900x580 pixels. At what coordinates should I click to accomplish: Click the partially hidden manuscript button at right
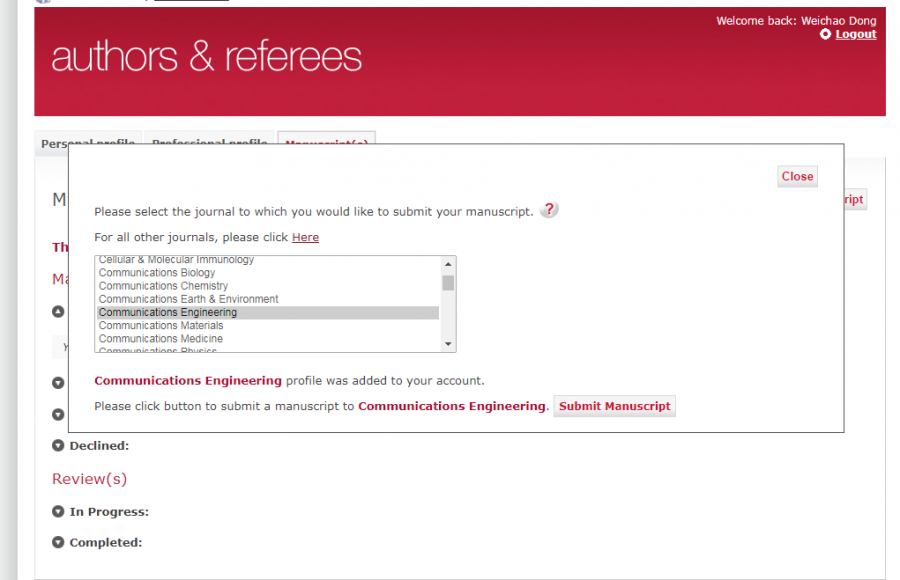[x=855, y=199]
